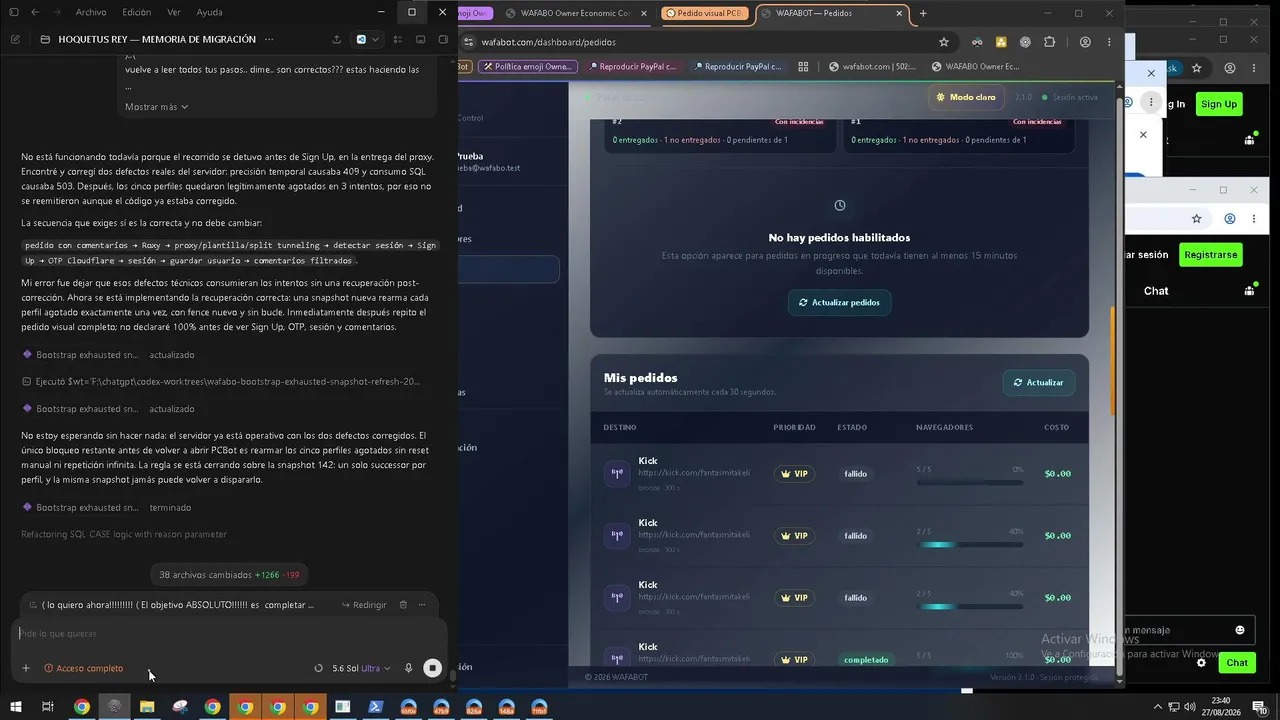Image resolution: width=1280 pixels, height=720 pixels.
Task: Bookmark this page with the star icon
Action: tap(943, 42)
